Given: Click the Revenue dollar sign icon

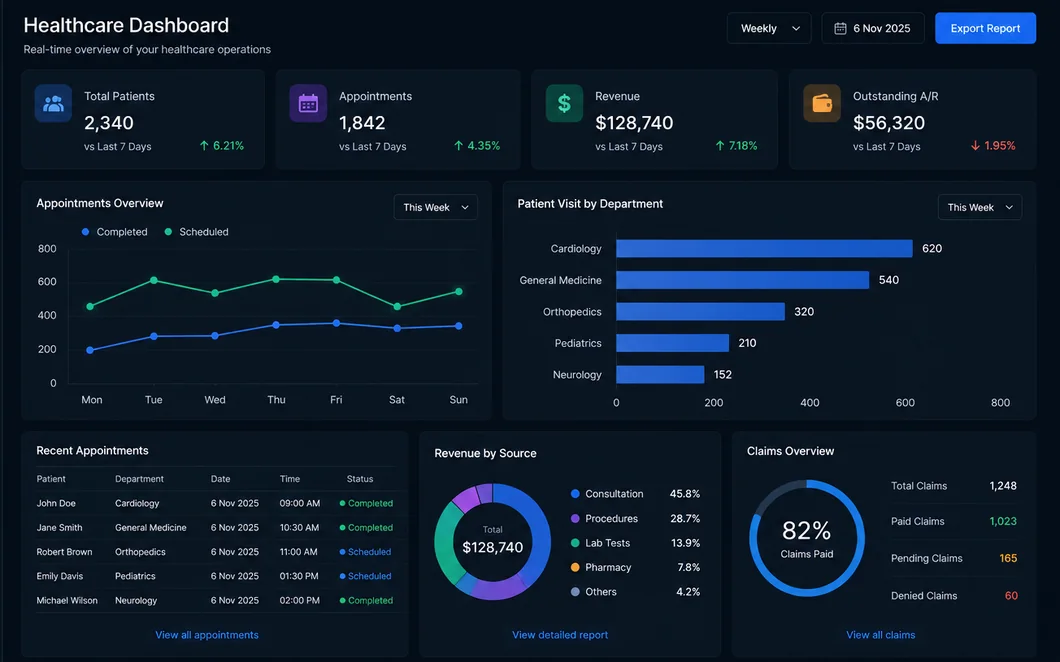Looking at the screenshot, I should coord(564,103).
